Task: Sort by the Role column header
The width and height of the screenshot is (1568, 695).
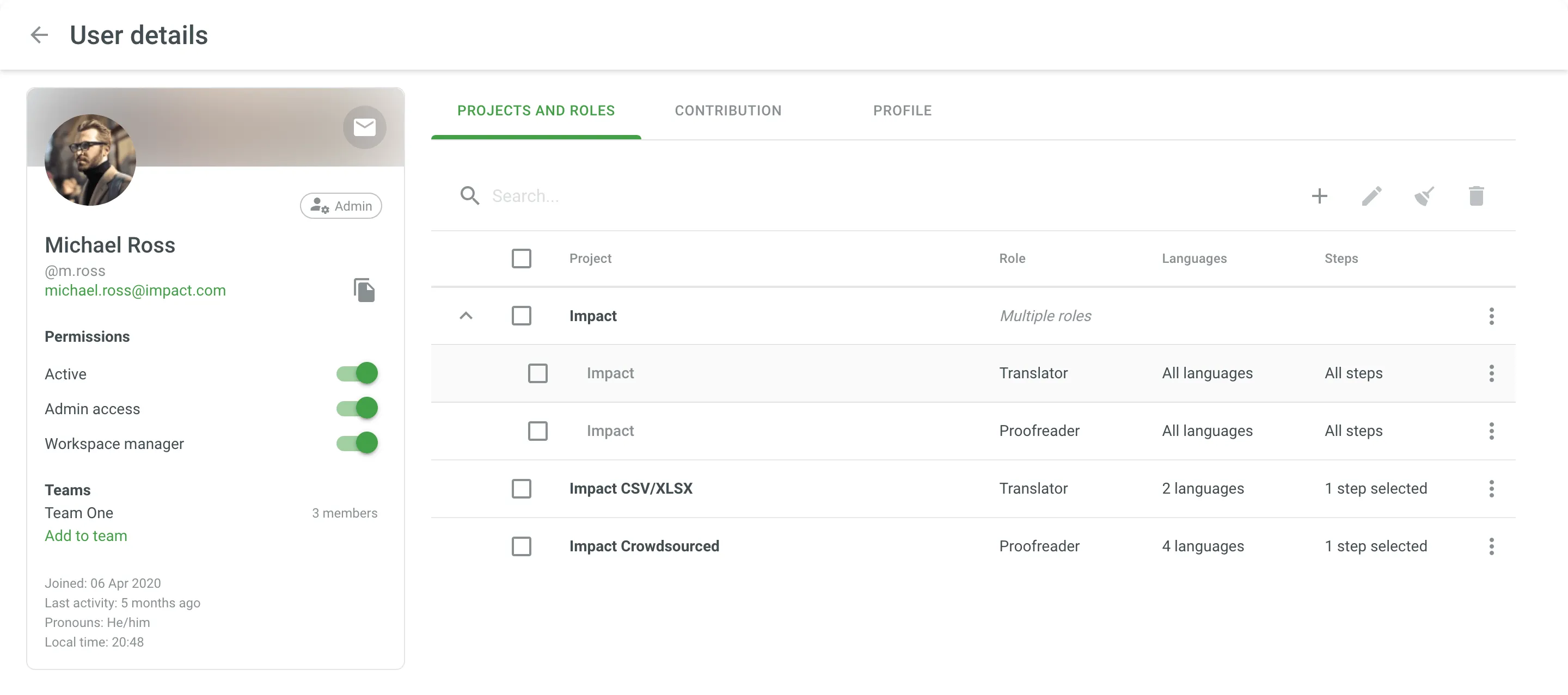Action: (x=1012, y=258)
